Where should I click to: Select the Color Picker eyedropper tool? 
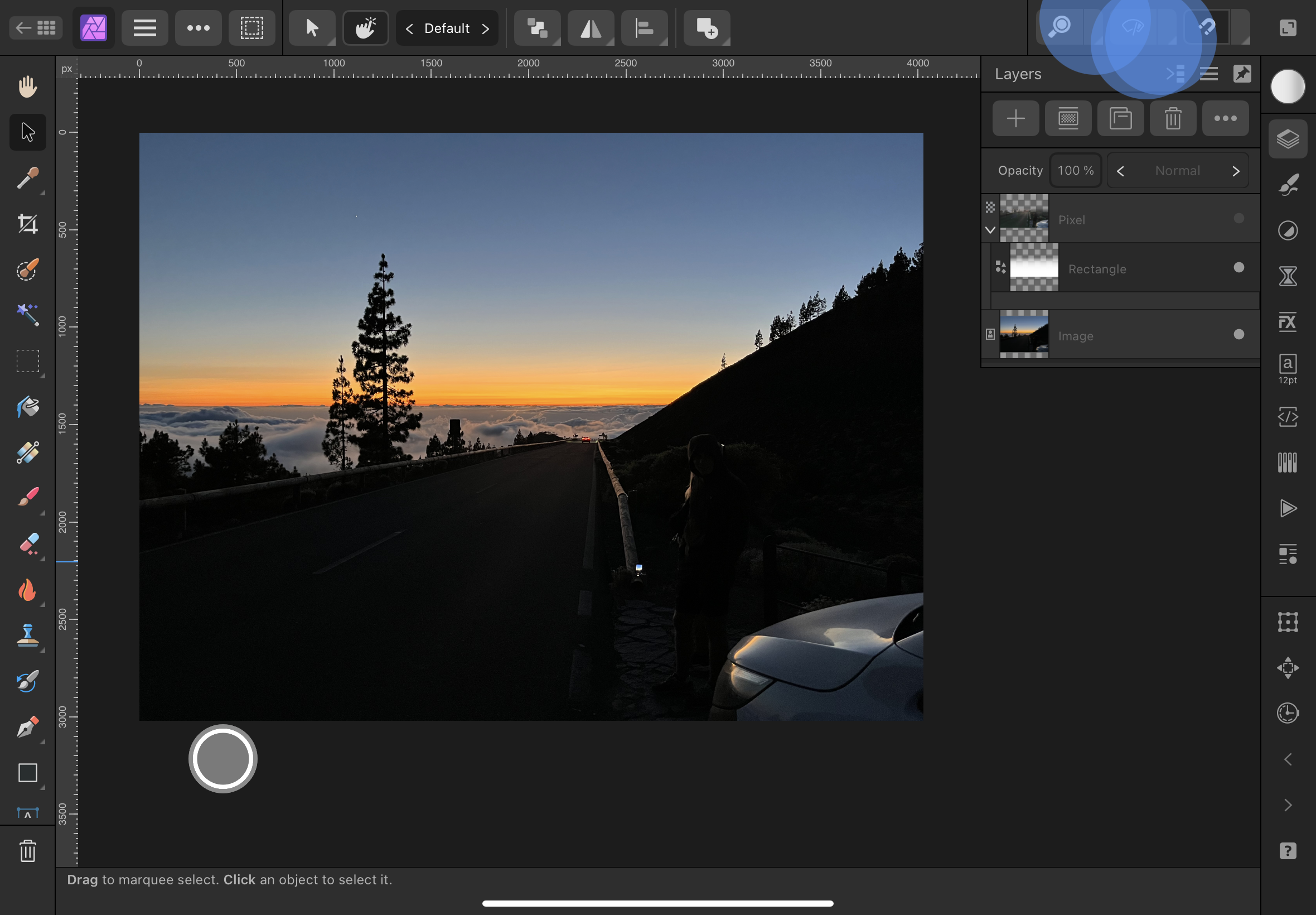point(27,179)
